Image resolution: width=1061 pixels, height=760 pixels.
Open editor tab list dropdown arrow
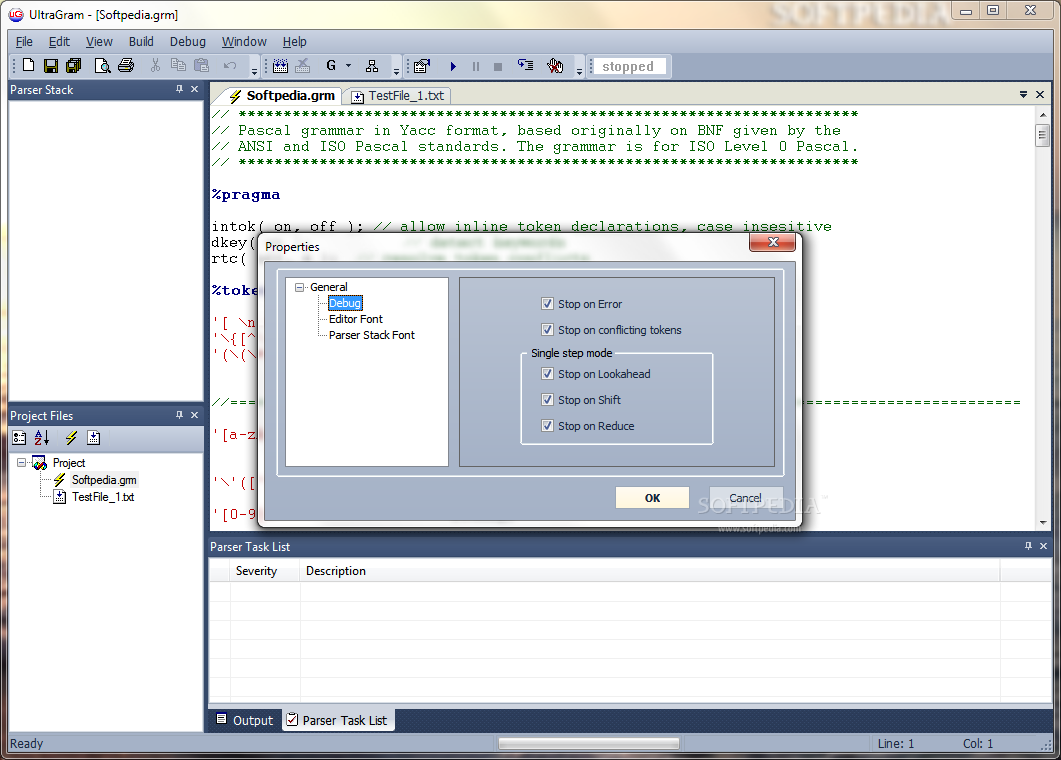[x=1023, y=95]
